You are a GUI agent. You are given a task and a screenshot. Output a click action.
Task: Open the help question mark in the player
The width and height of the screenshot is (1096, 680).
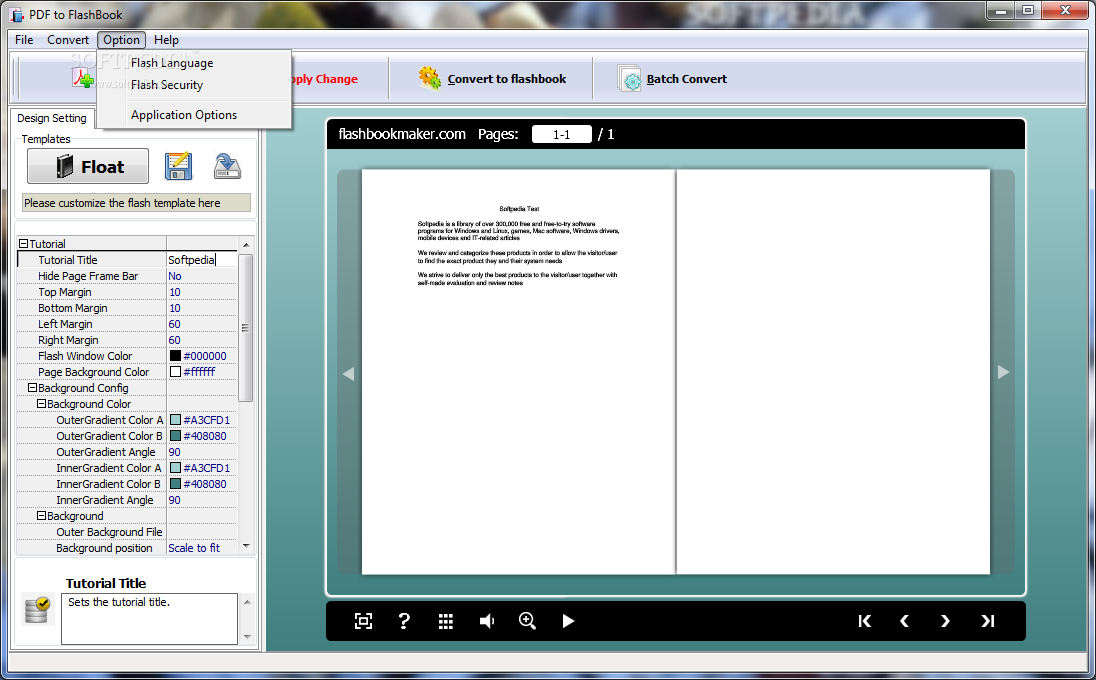click(404, 621)
